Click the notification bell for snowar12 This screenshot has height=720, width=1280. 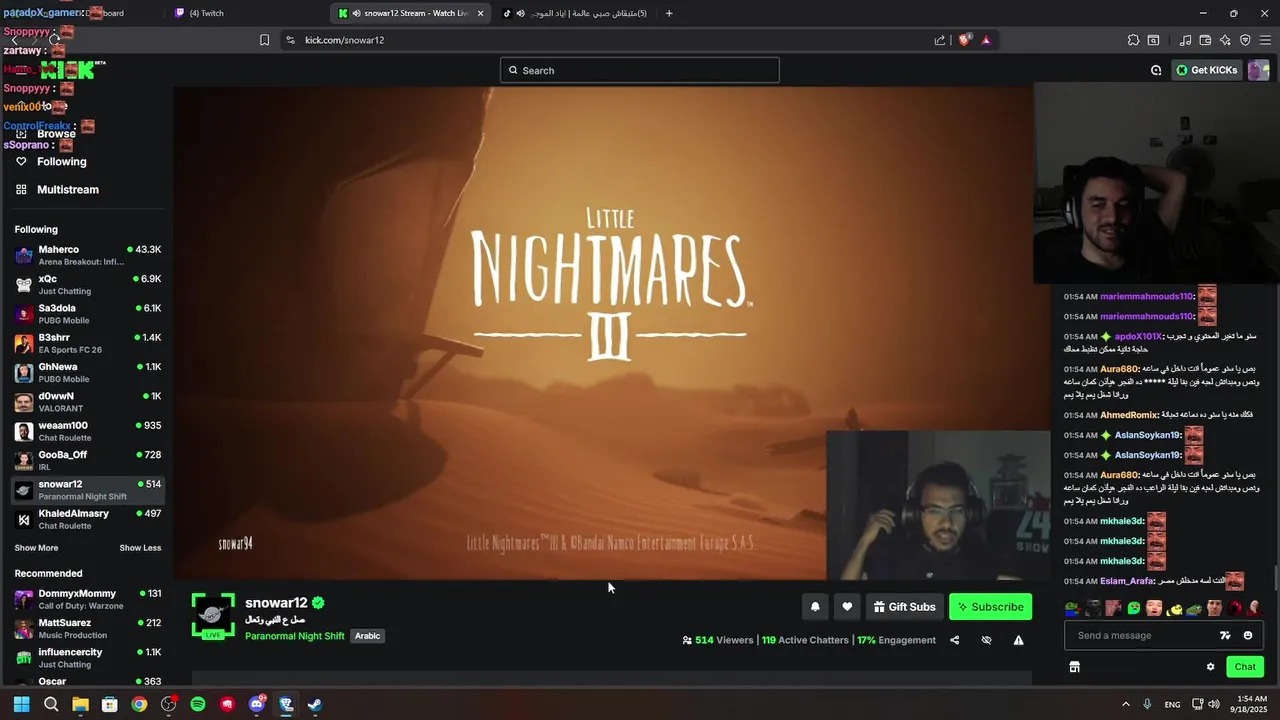[815, 607]
